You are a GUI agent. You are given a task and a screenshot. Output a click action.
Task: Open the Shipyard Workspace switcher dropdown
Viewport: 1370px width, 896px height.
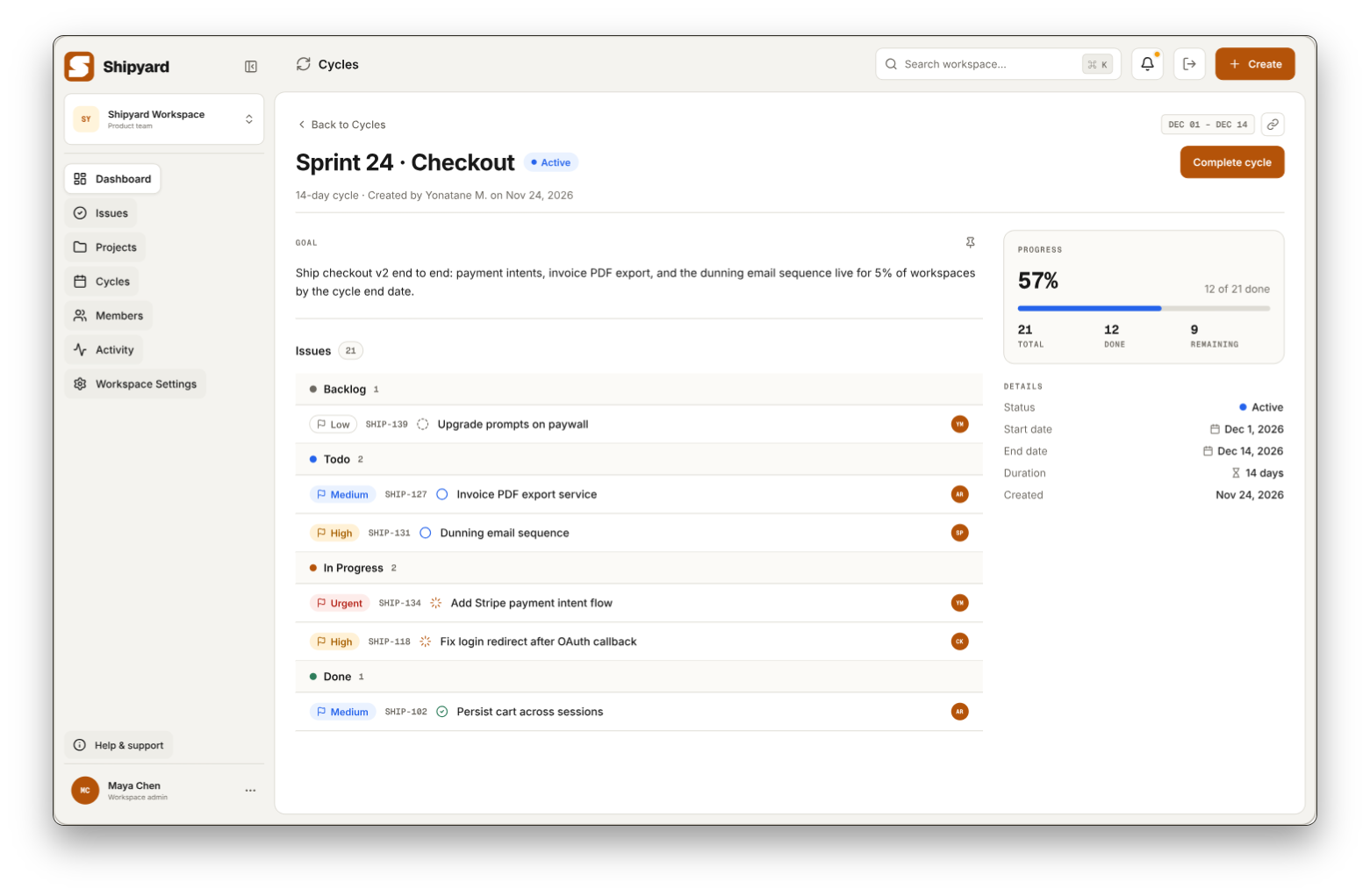pyautogui.click(x=164, y=119)
